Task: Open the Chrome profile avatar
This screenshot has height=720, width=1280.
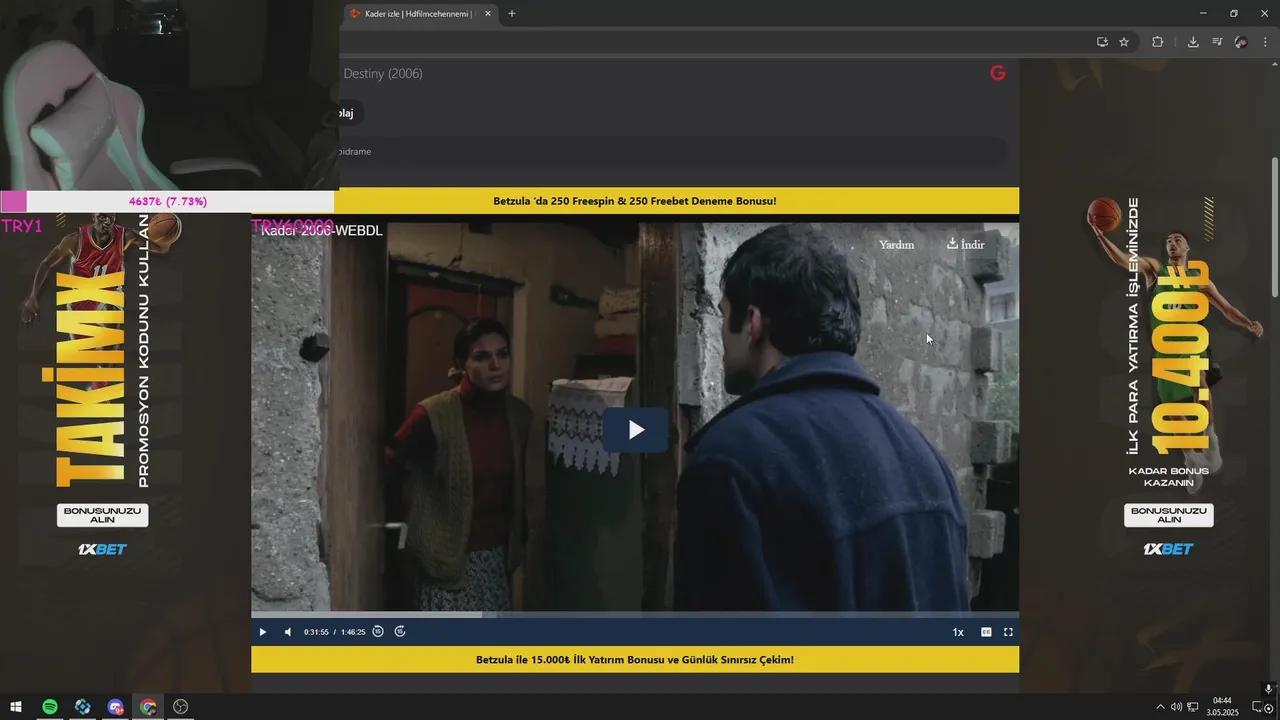Action: tap(1241, 42)
